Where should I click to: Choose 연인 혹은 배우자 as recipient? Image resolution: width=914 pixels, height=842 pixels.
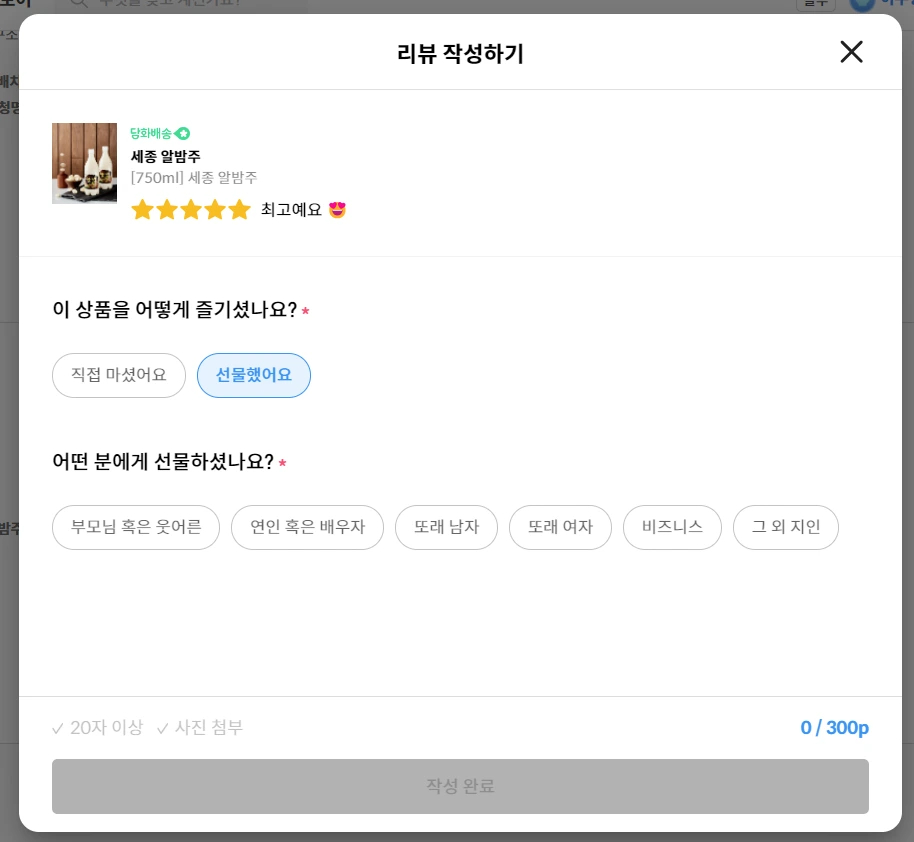(307, 527)
